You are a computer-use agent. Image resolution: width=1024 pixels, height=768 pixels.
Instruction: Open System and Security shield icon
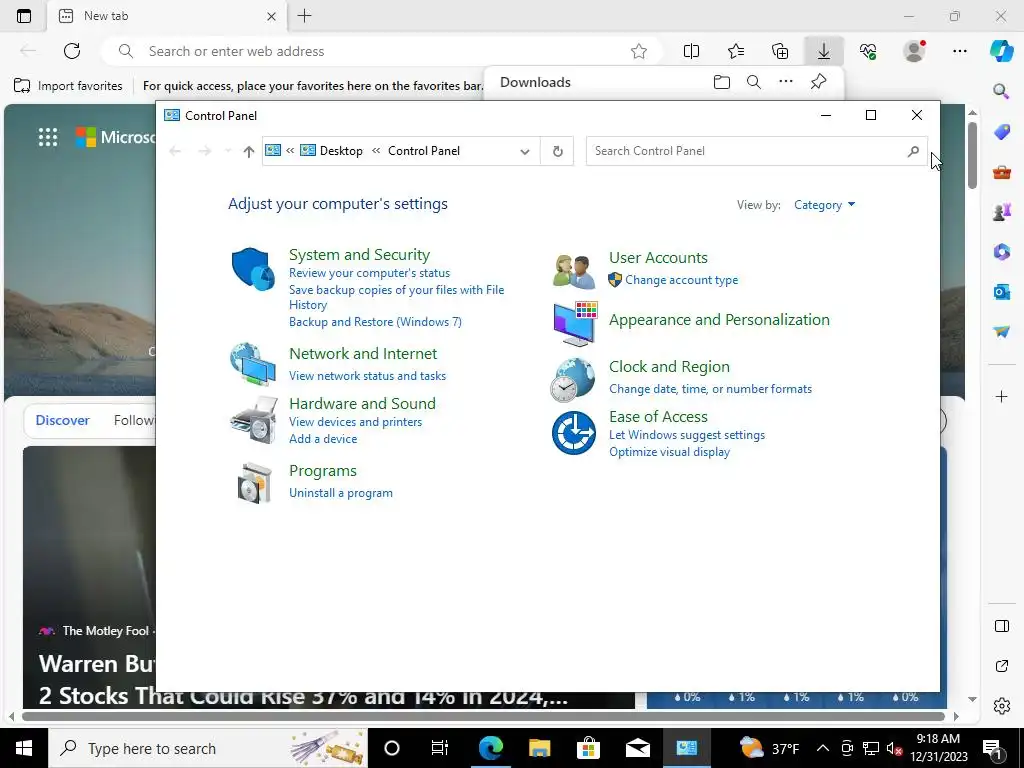tap(253, 268)
